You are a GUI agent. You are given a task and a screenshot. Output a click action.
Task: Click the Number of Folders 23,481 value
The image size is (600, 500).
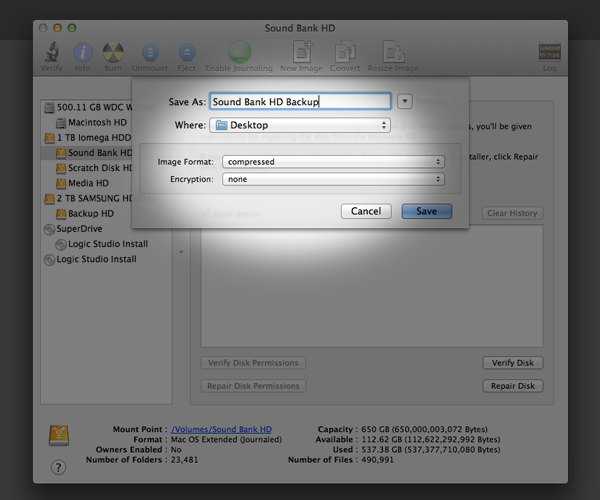184,460
